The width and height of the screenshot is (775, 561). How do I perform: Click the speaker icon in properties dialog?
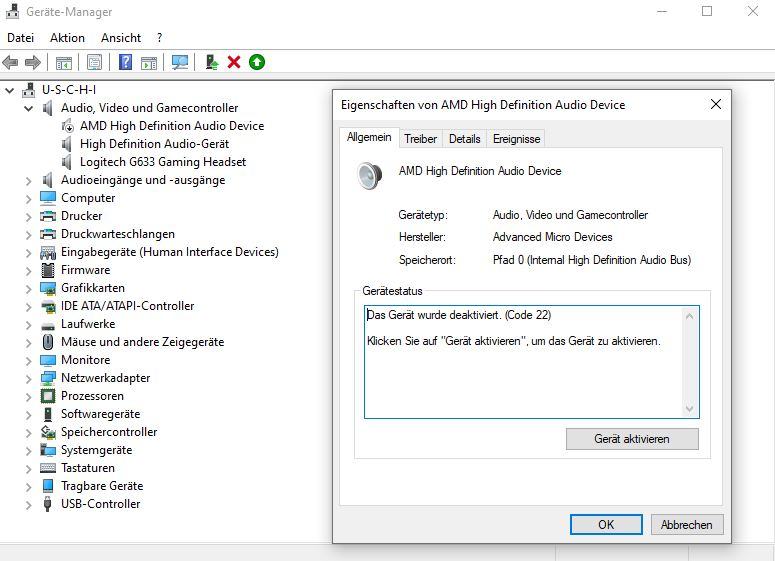[x=370, y=176]
